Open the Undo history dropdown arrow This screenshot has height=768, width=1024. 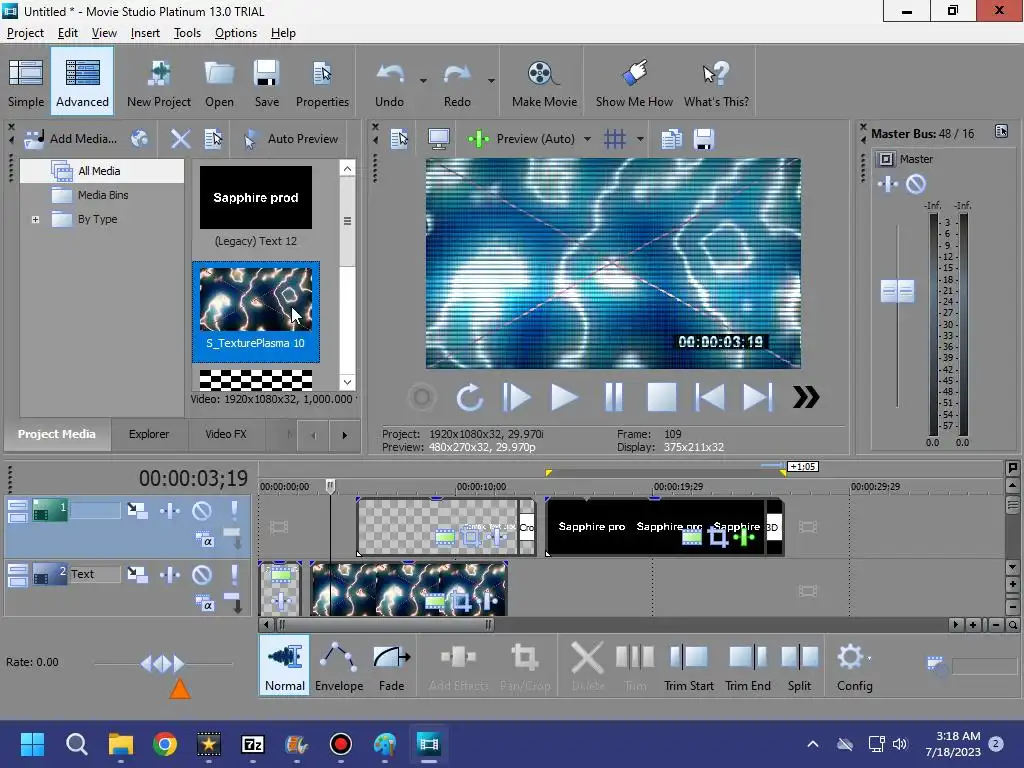tap(423, 81)
